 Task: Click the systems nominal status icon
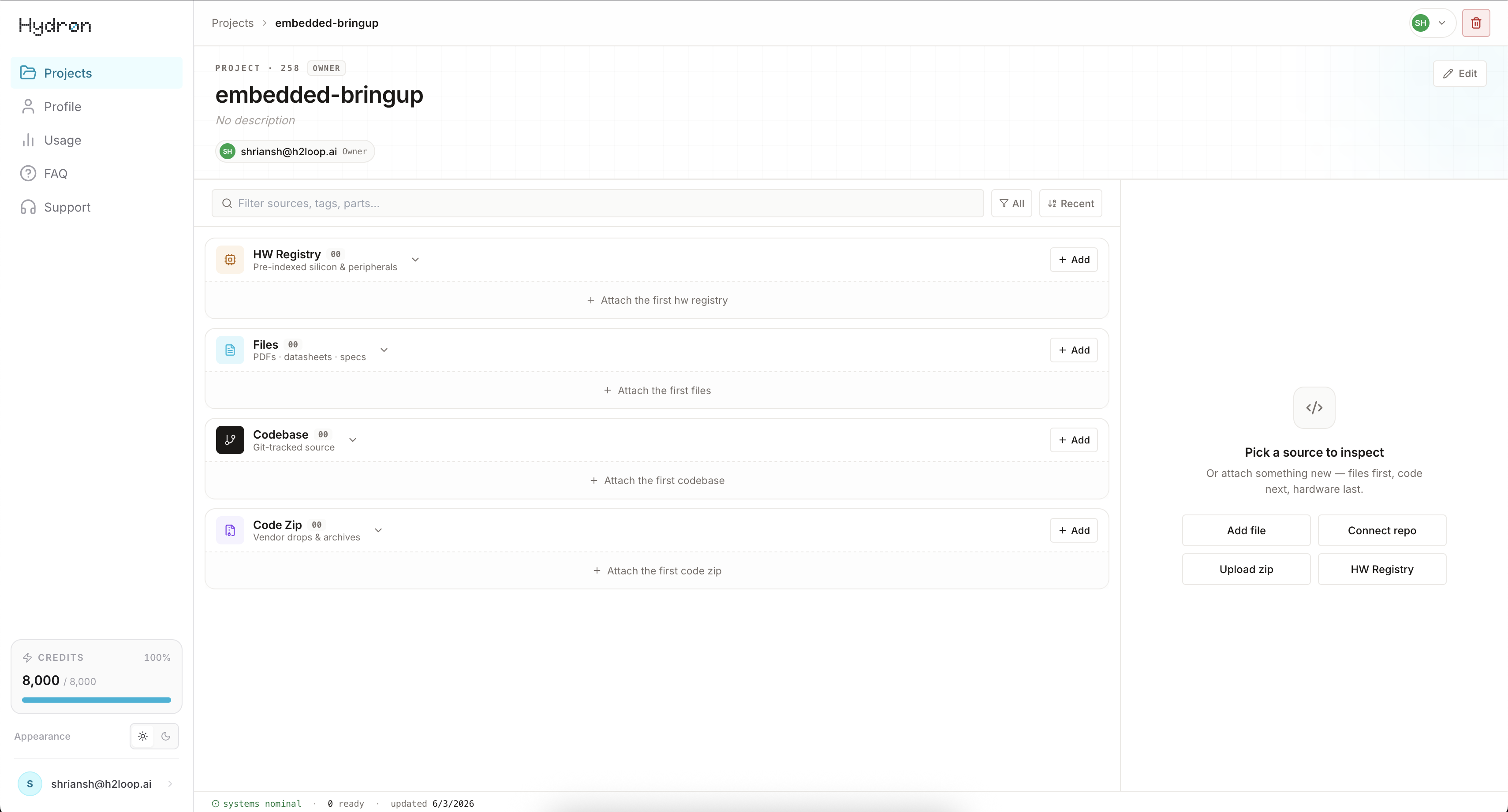pyautogui.click(x=216, y=804)
